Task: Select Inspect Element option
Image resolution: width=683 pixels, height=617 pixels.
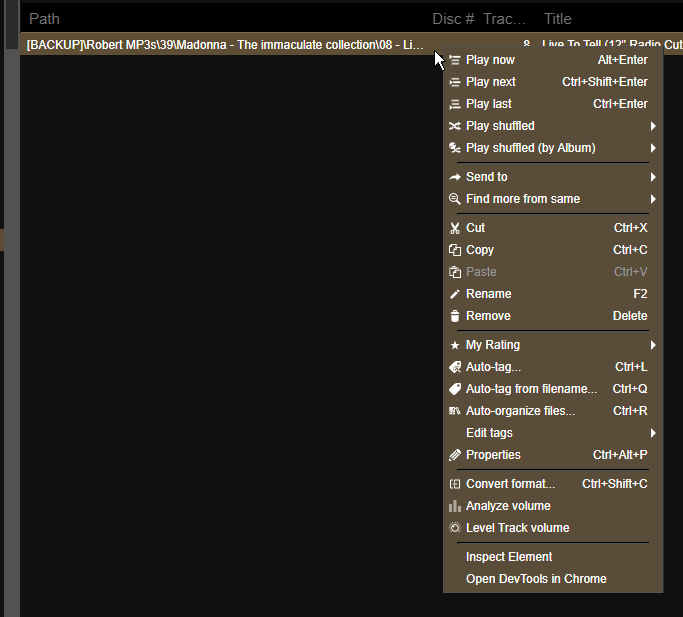Action: (x=509, y=557)
